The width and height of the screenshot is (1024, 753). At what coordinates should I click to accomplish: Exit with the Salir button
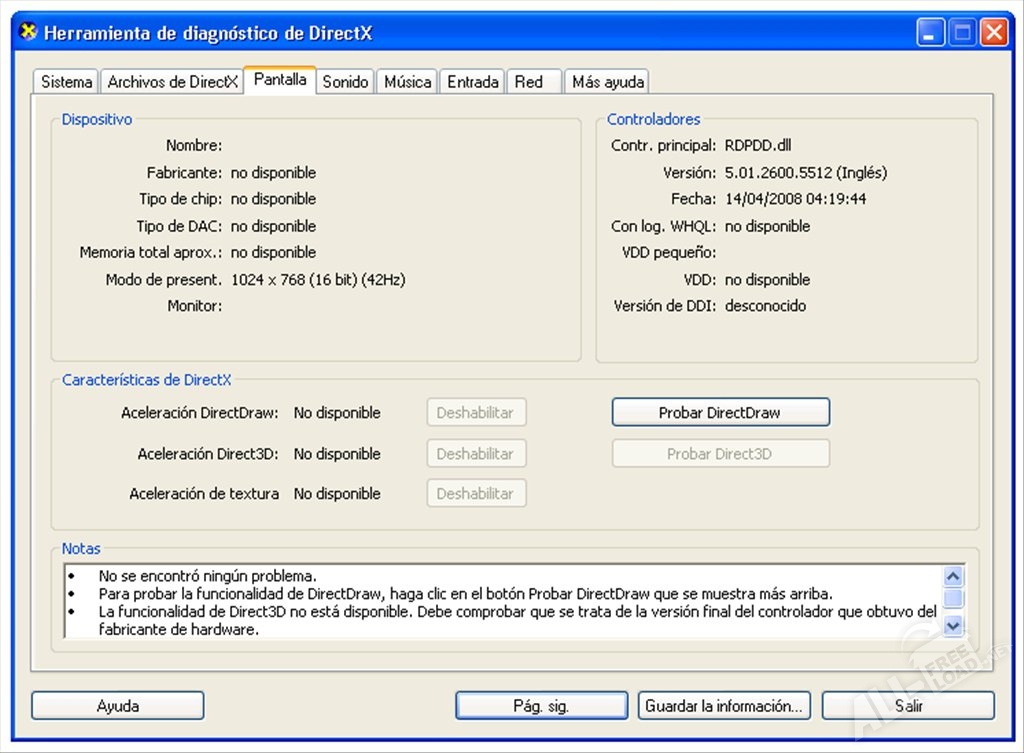(908, 706)
